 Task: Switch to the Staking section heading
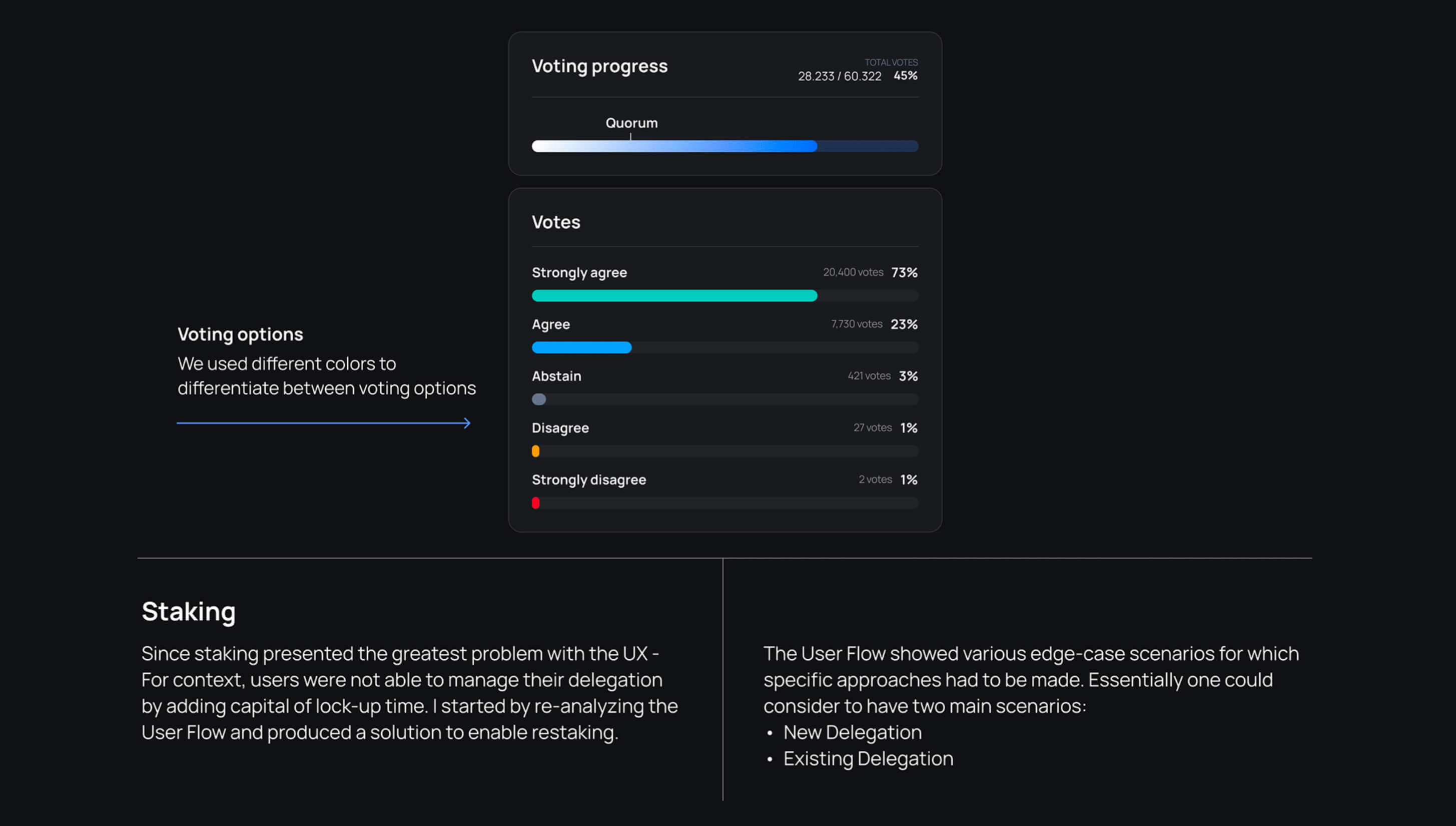point(189,612)
